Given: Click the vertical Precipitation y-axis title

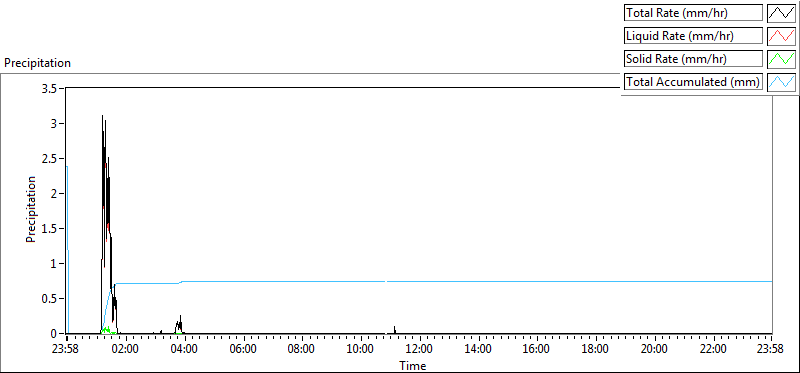Looking at the screenshot, I should [x=31, y=210].
